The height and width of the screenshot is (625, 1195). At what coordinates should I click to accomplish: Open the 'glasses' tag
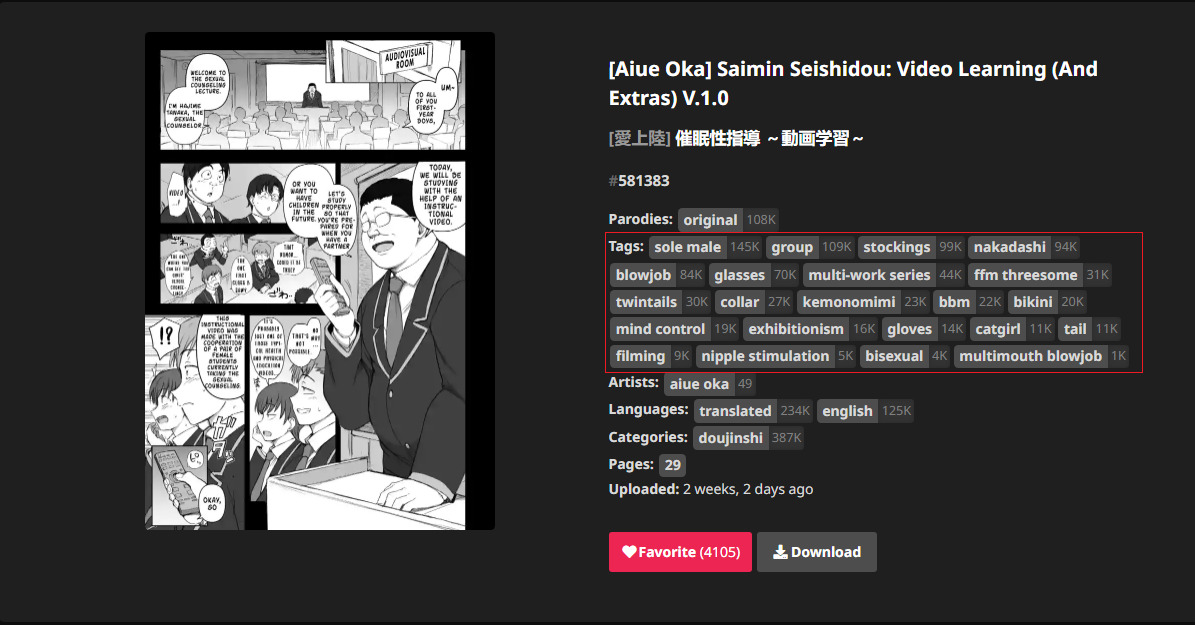click(x=754, y=274)
